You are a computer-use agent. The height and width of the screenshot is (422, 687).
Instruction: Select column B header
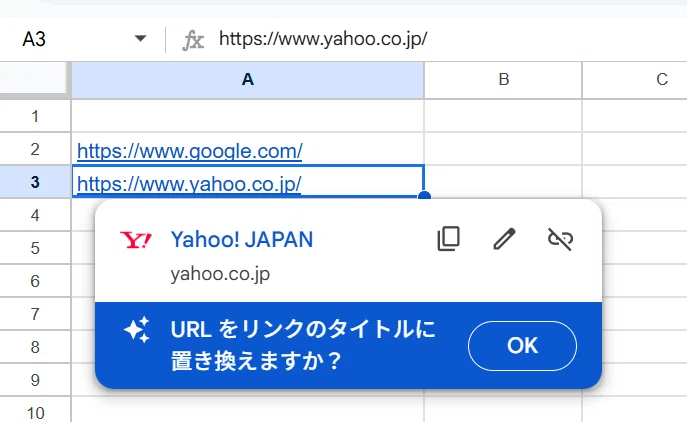pyautogui.click(x=503, y=80)
